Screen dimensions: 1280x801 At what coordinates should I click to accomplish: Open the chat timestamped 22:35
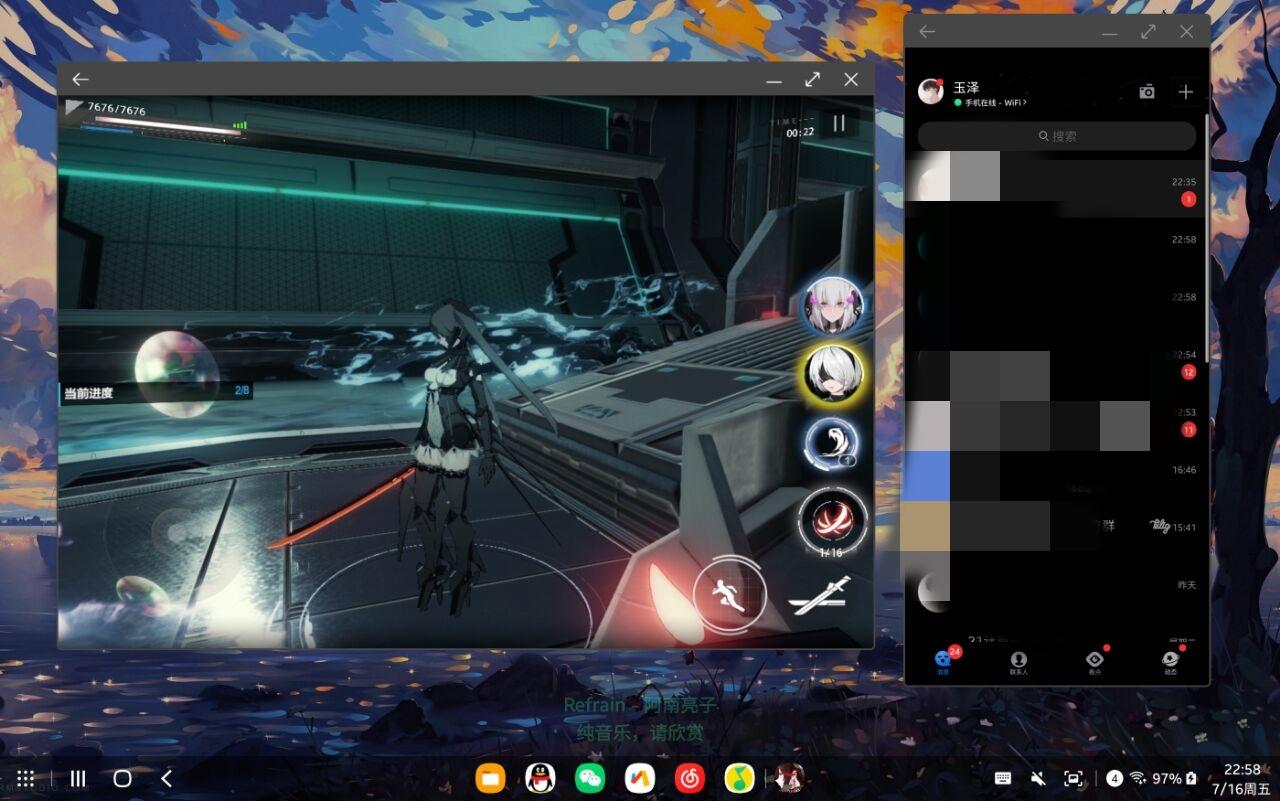point(1056,189)
